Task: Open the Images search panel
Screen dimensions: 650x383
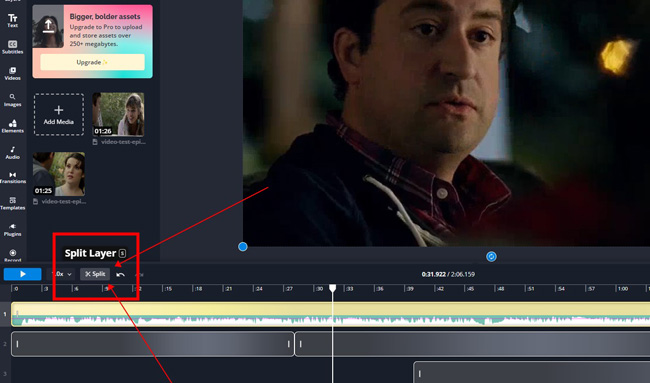Action: pos(12,100)
